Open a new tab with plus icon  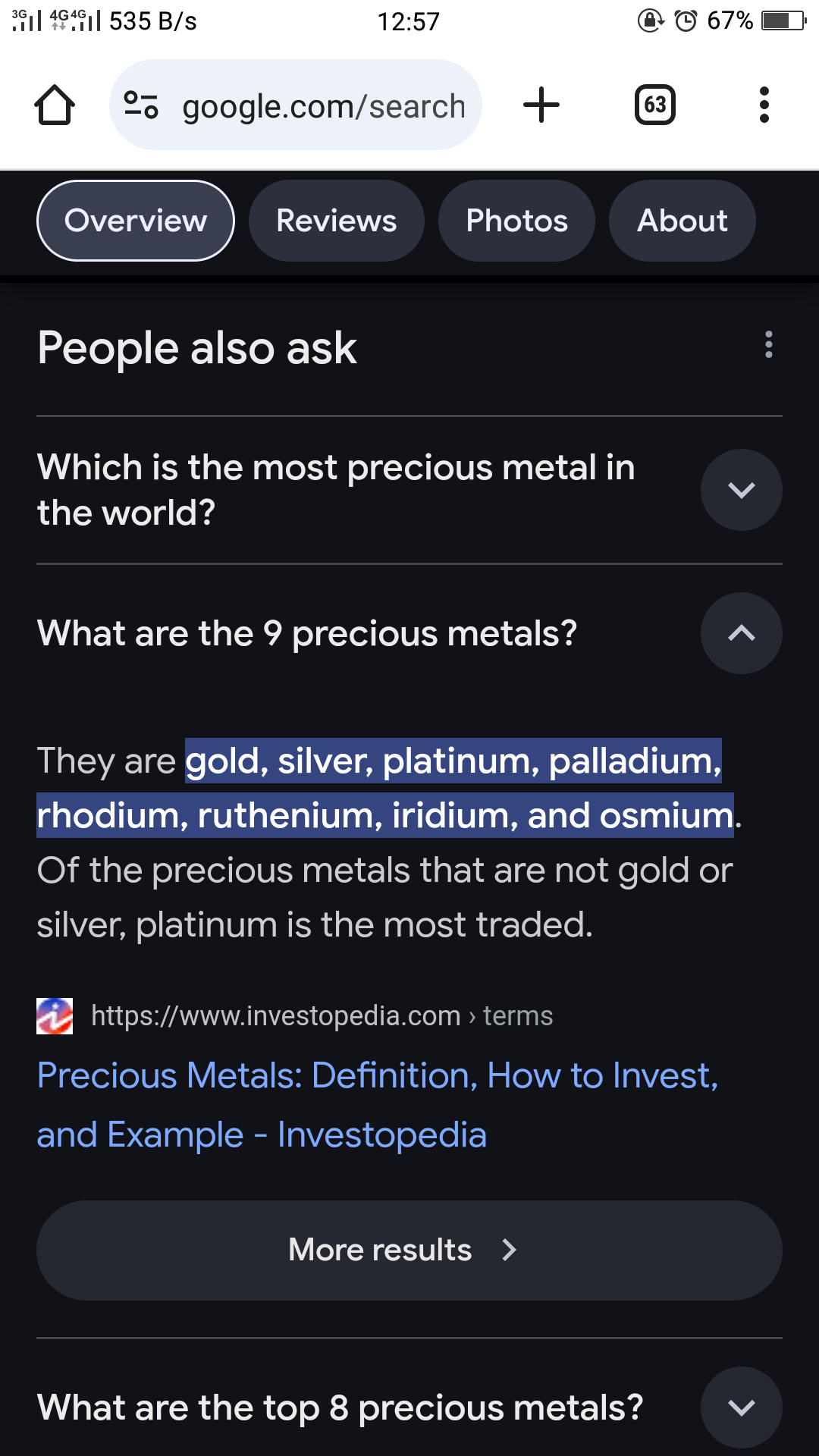click(541, 105)
